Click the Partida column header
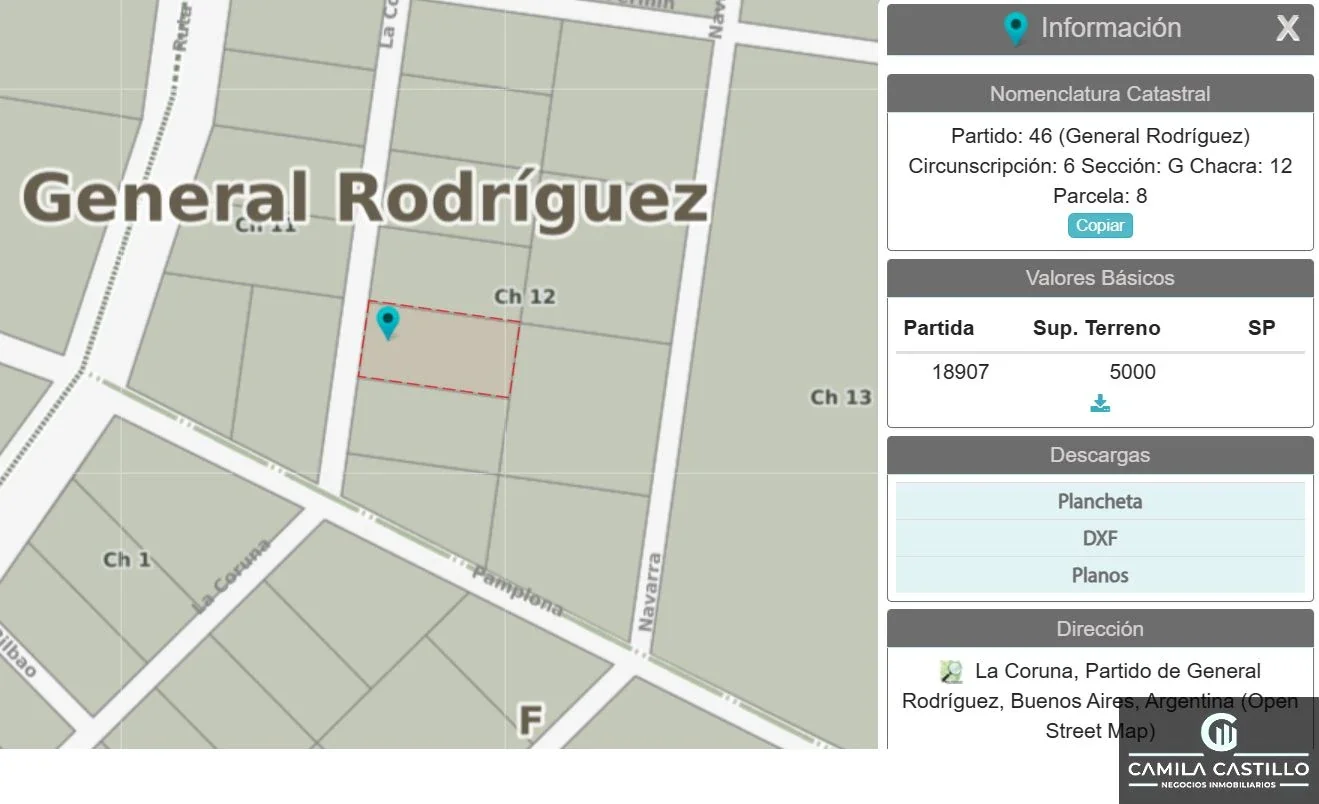Image resolution: width=1319 pixels, height=804 pixels. click(x=938, y=328)
